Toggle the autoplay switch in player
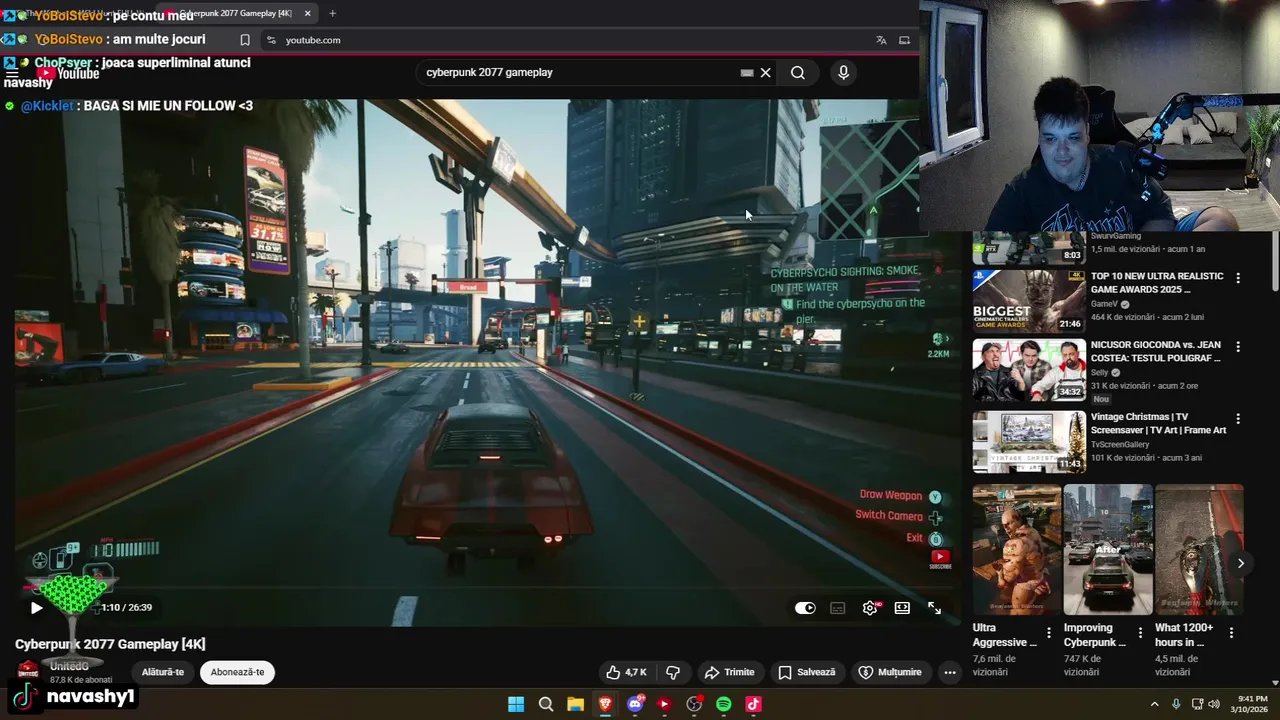Screen dimensions: 1280x720 click(805, 608)
